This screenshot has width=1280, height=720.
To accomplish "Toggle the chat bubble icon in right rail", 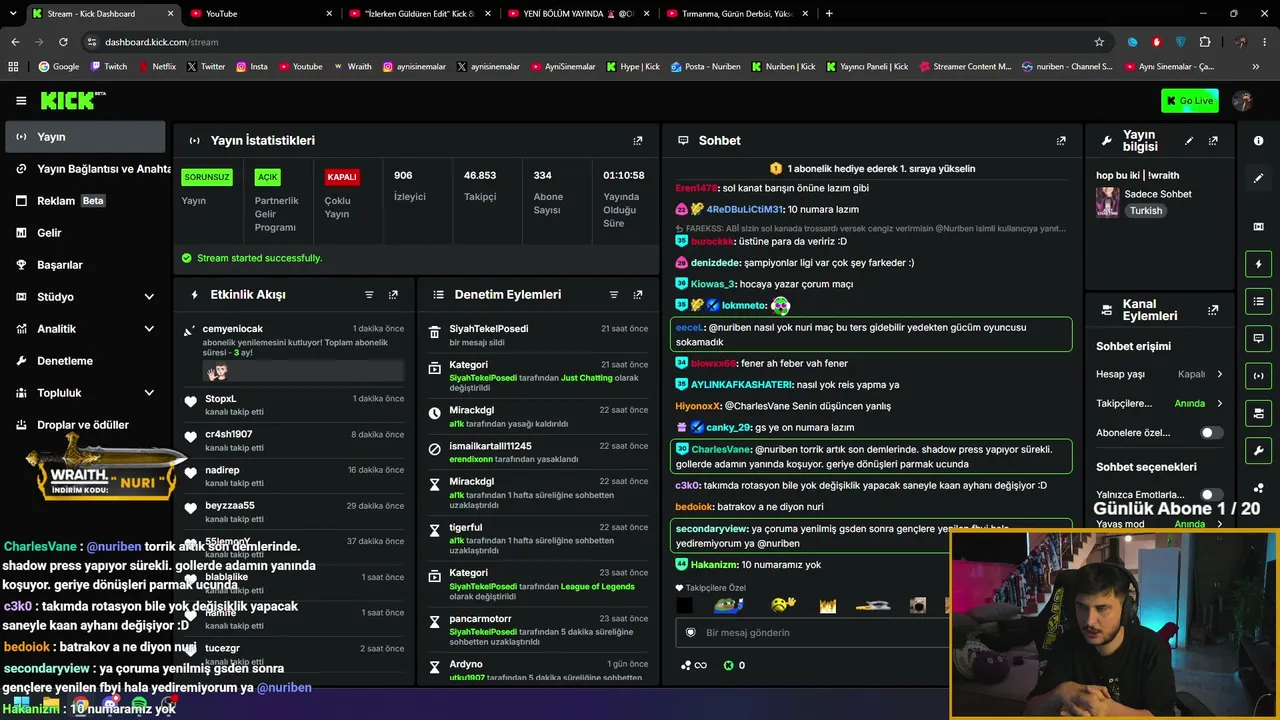I will point(1258,338).
